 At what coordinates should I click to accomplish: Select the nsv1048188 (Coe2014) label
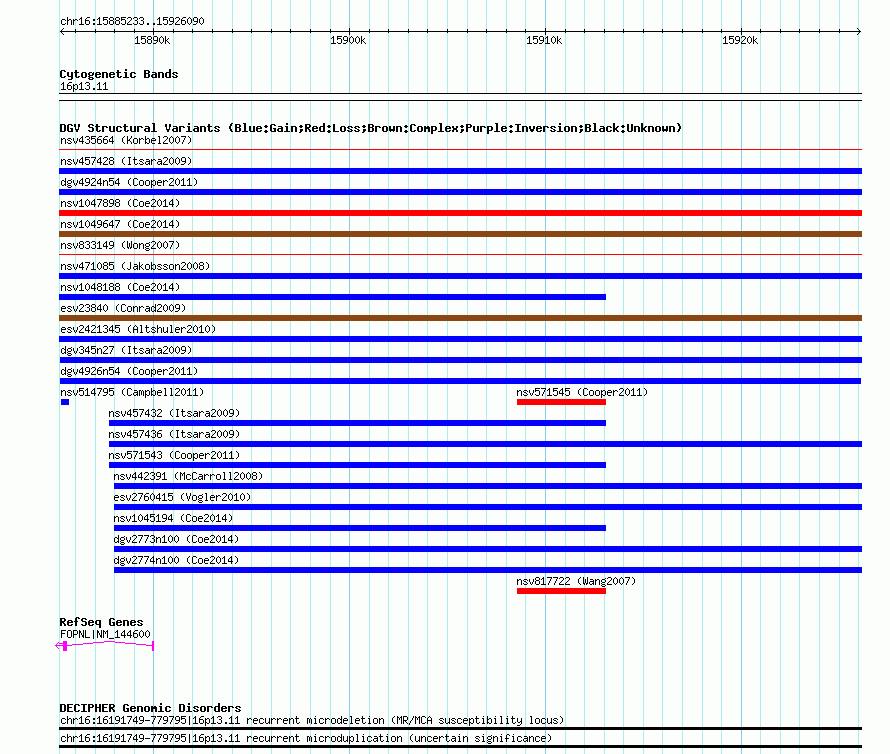click(120, 287)
